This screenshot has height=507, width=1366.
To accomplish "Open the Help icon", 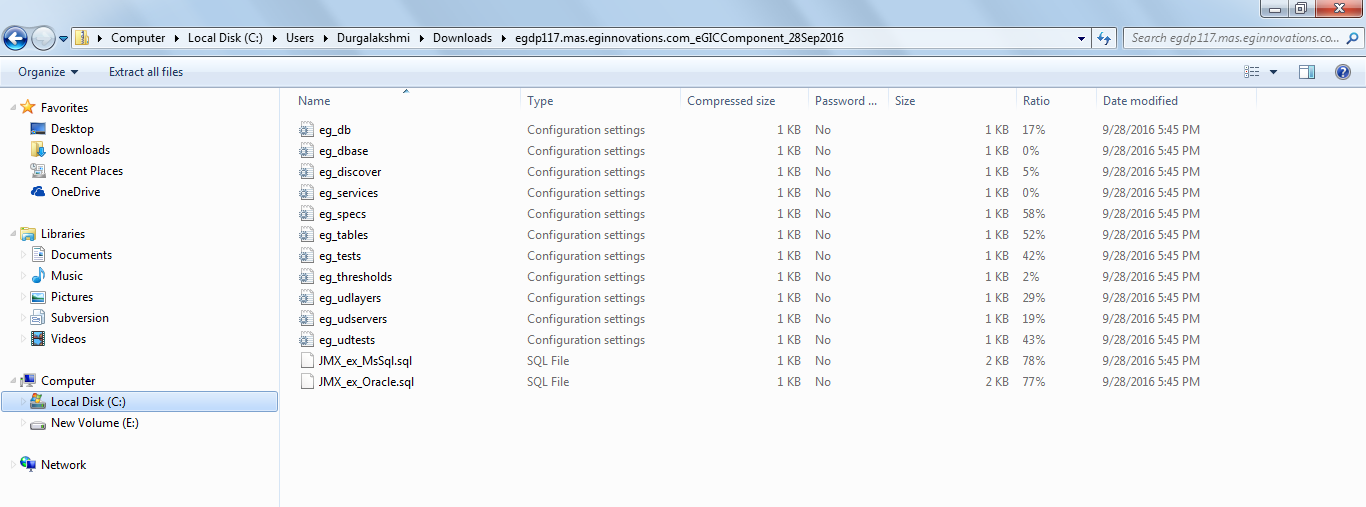I will pyautogui.click(x=1343, y=72).
